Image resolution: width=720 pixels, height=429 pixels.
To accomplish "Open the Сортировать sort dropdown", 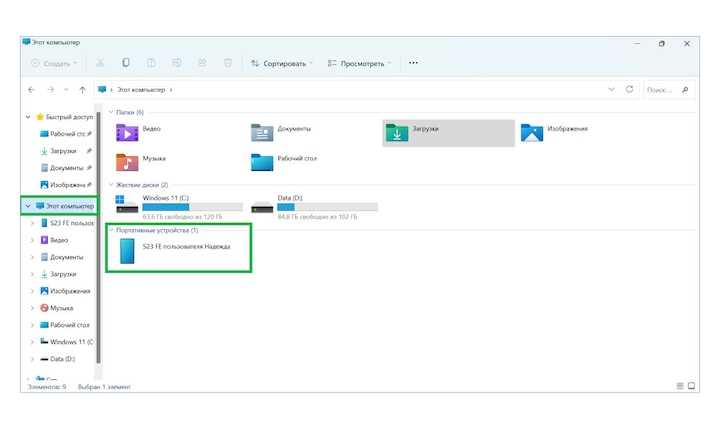I will 281,63.
